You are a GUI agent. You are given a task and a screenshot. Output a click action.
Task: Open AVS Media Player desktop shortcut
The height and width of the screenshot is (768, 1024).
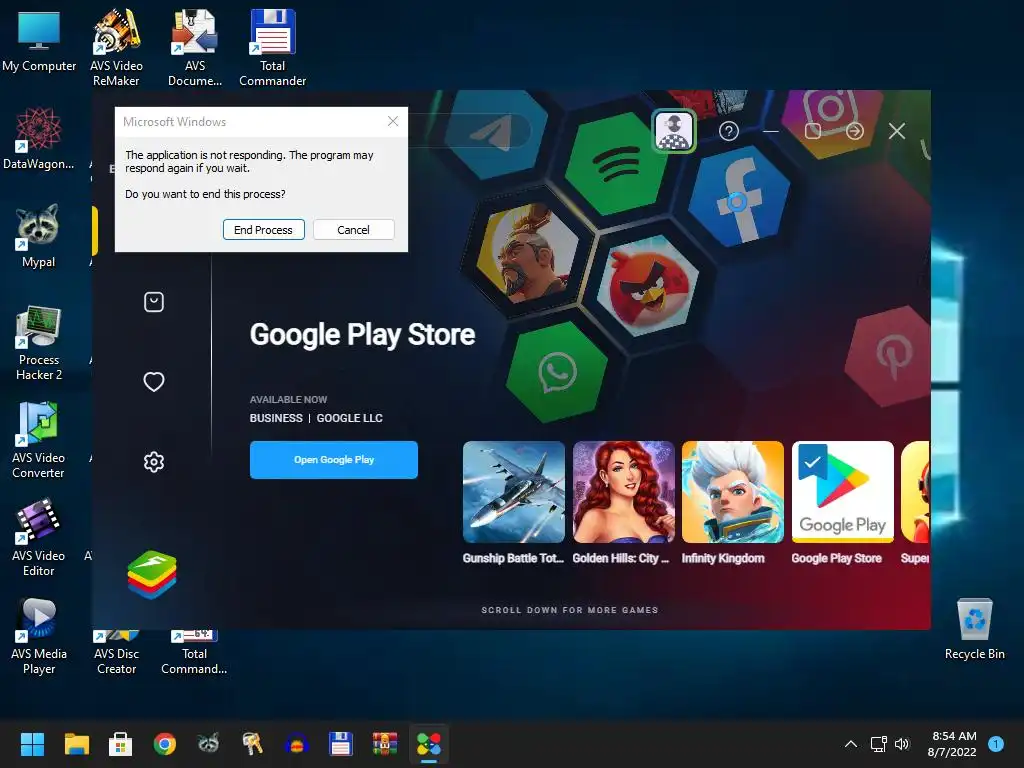[x=39, y=636]
